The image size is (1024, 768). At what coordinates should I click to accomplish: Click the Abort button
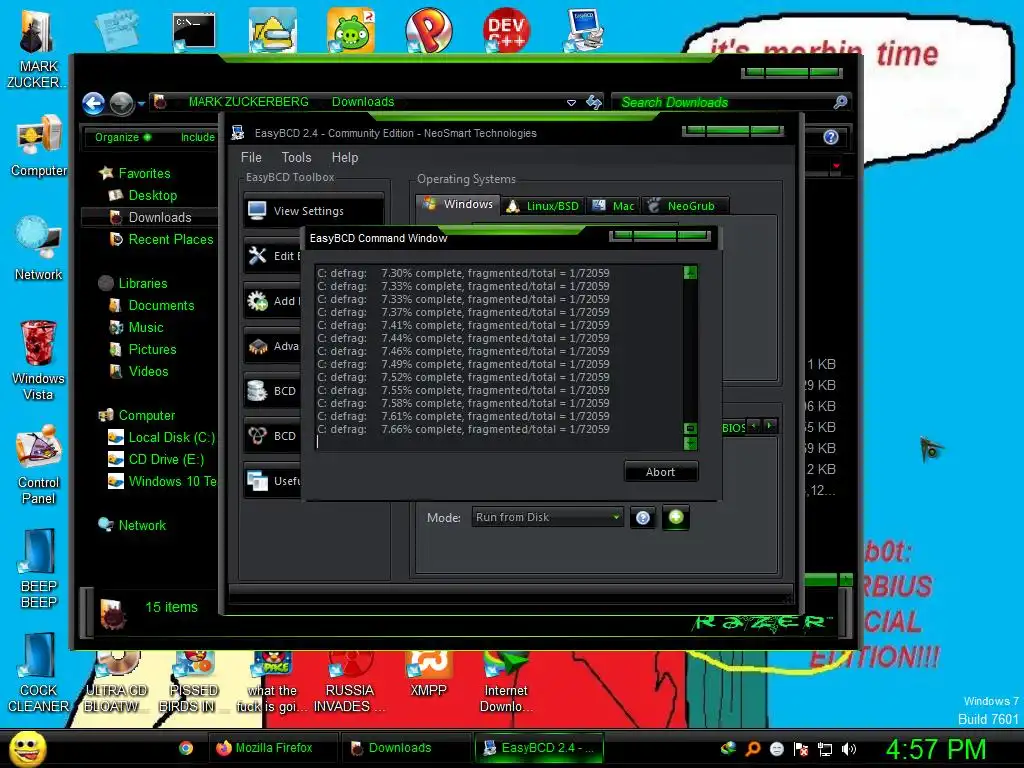(x=661, y=472)
